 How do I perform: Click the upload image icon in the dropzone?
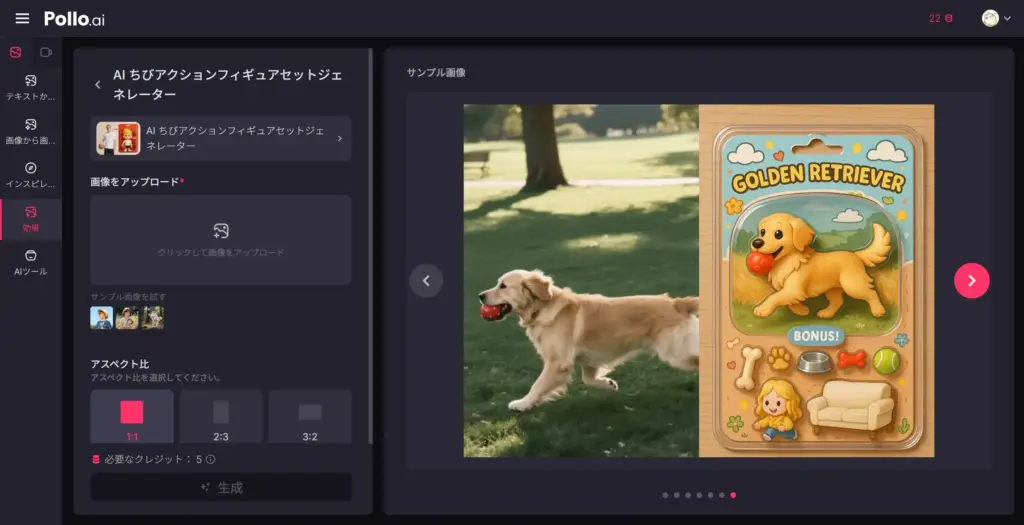[x=221, y=231]
